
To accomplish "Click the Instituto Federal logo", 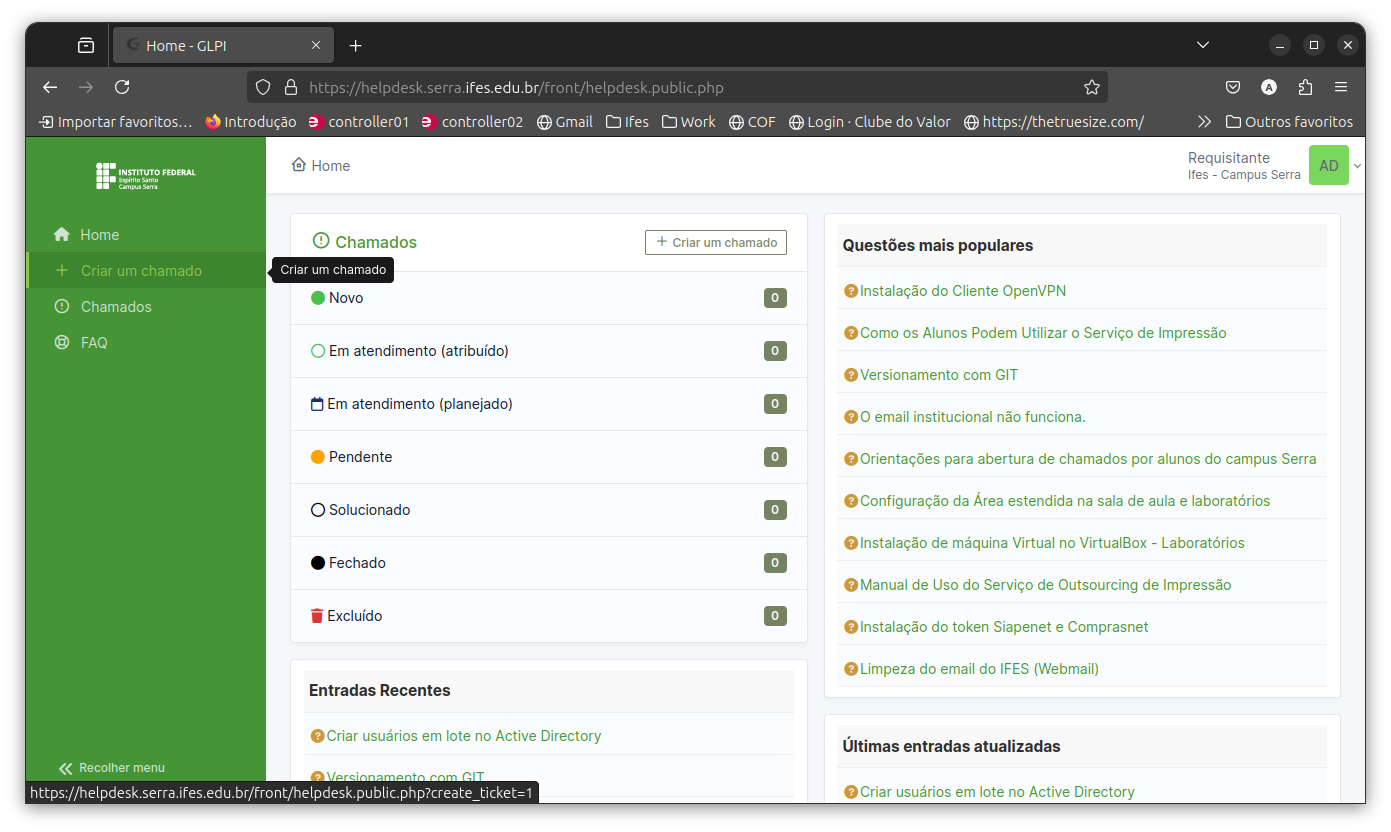I will pyautogui.click(x=146, y=176).
